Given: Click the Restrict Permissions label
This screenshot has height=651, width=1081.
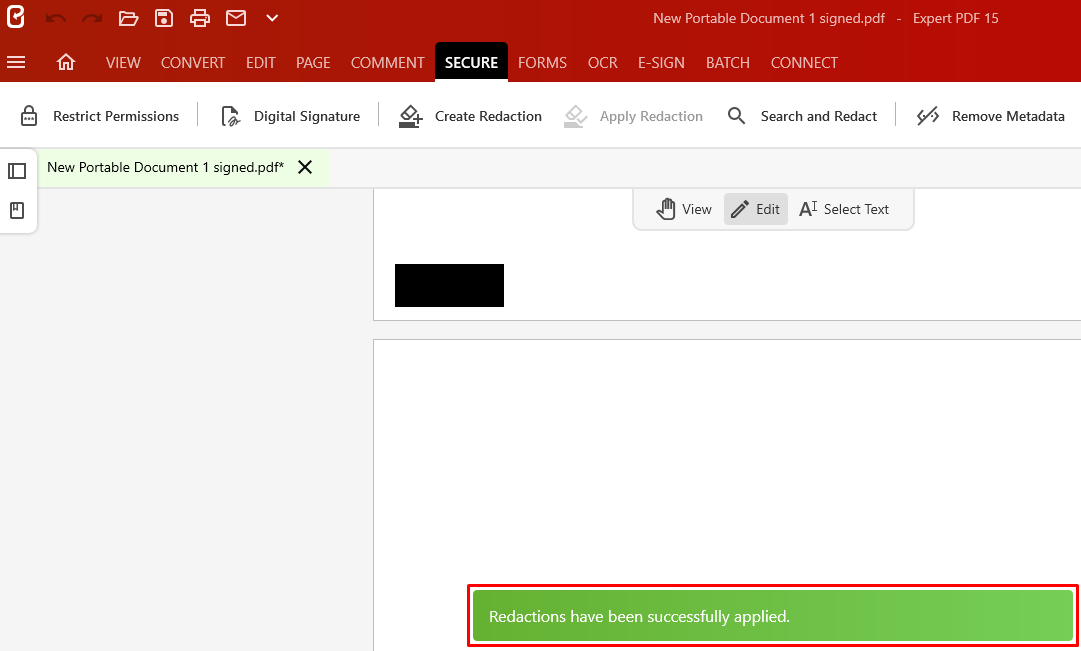Looking at the screenshot, I should pyautogui.click(x=116, y=117).
